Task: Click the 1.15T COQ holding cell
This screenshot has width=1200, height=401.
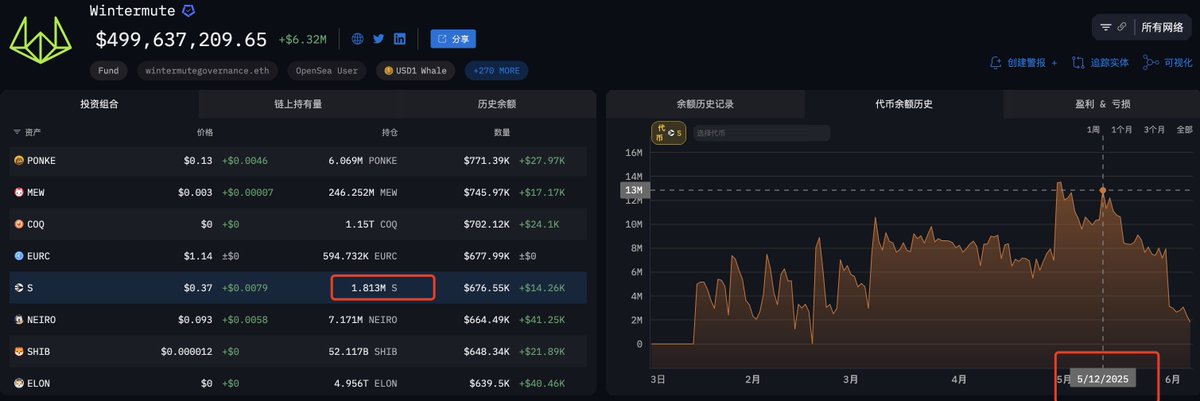Action: coord(371,224)
